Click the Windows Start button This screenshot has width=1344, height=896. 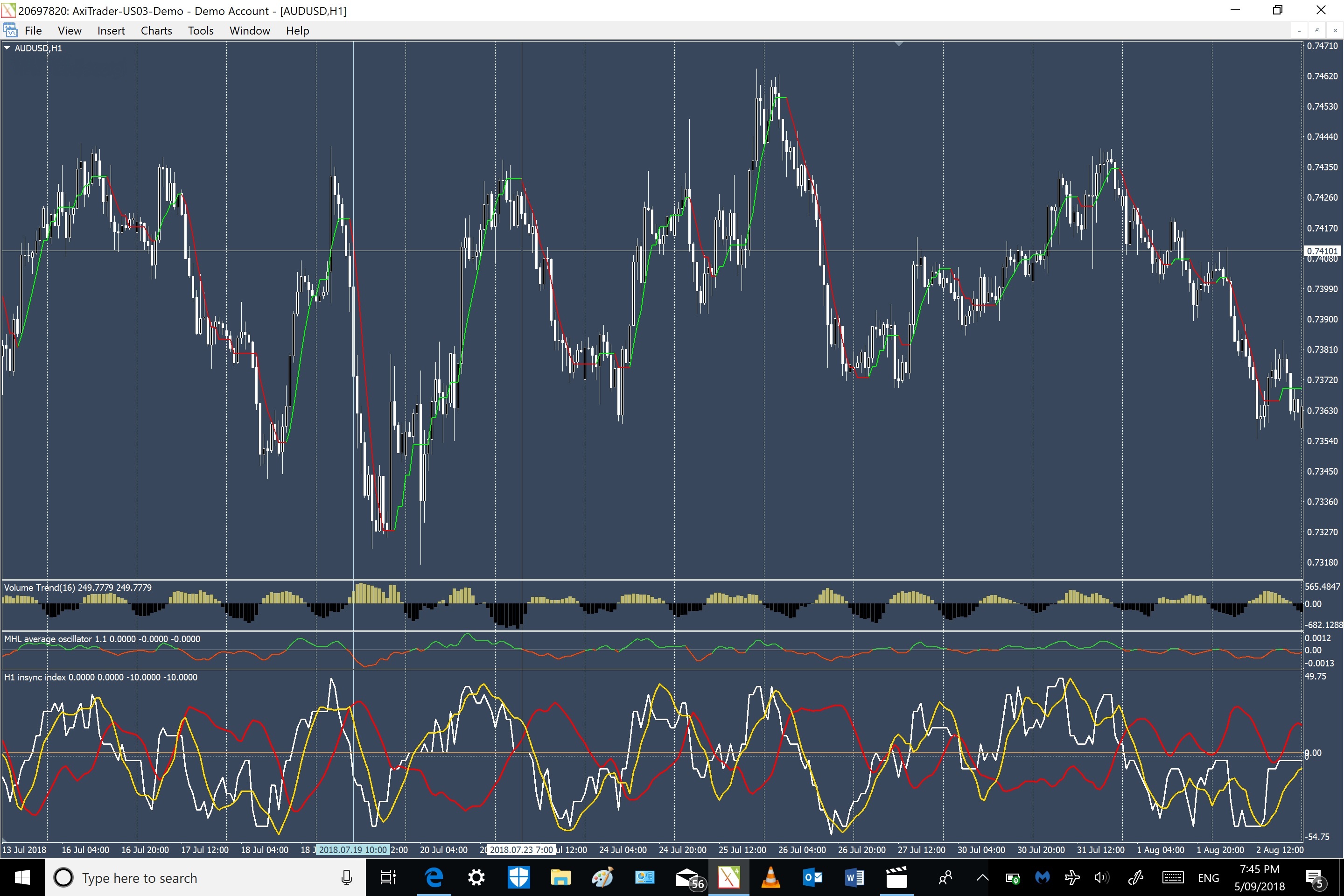(22, 878)
